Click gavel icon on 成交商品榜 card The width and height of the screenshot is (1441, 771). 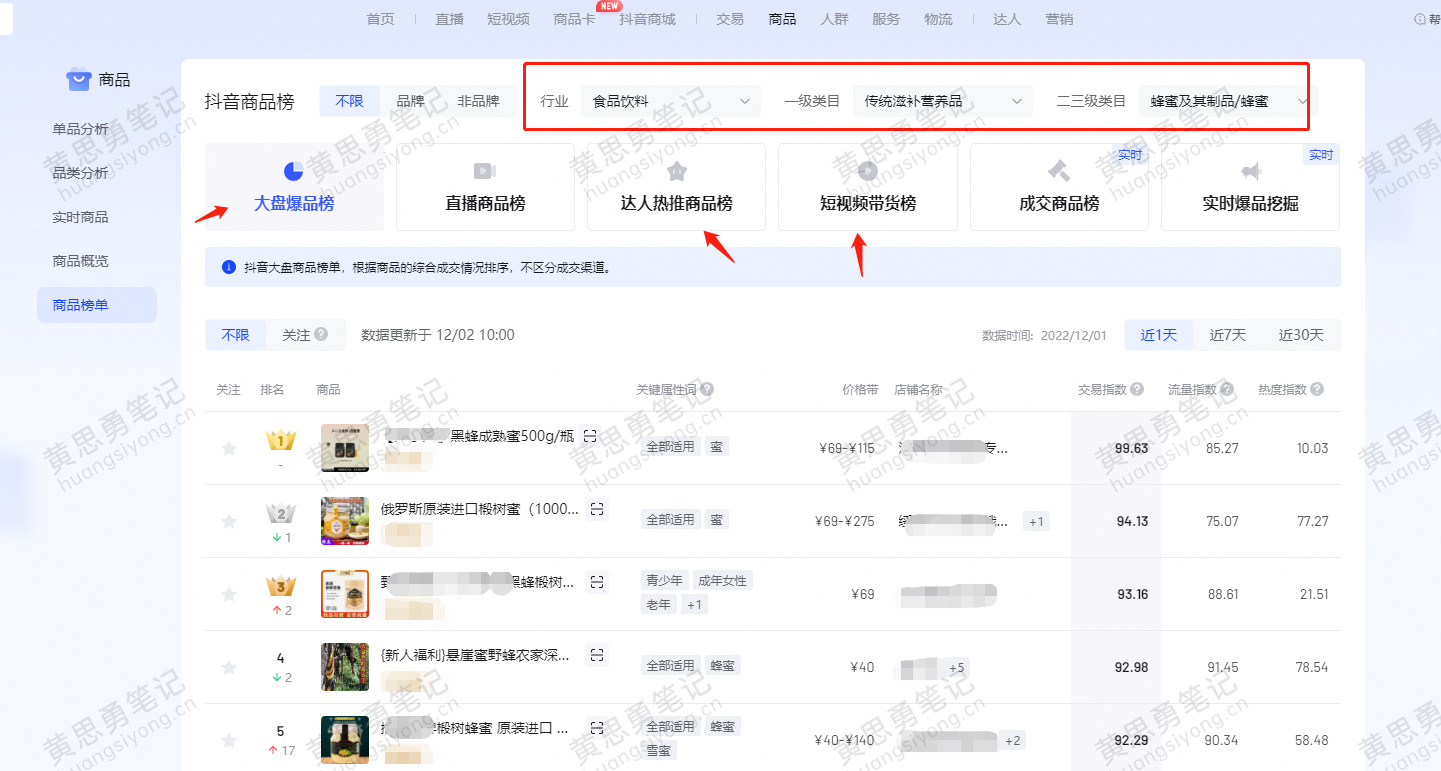pos(1059,171)
